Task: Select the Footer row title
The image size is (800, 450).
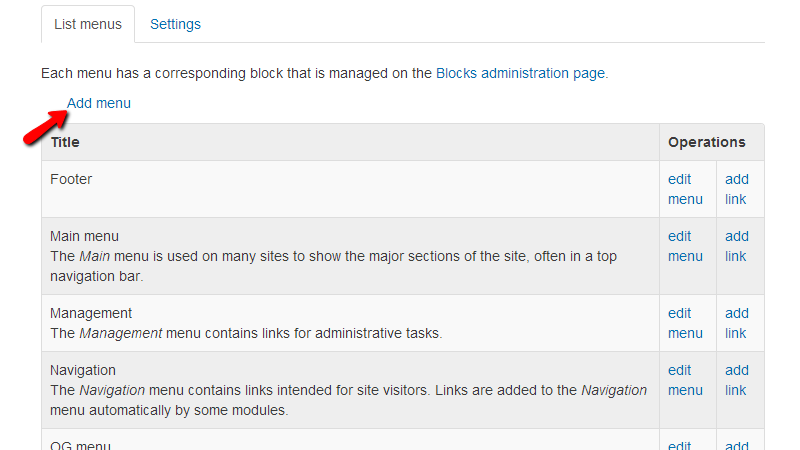Action: (x=71, y=179)
